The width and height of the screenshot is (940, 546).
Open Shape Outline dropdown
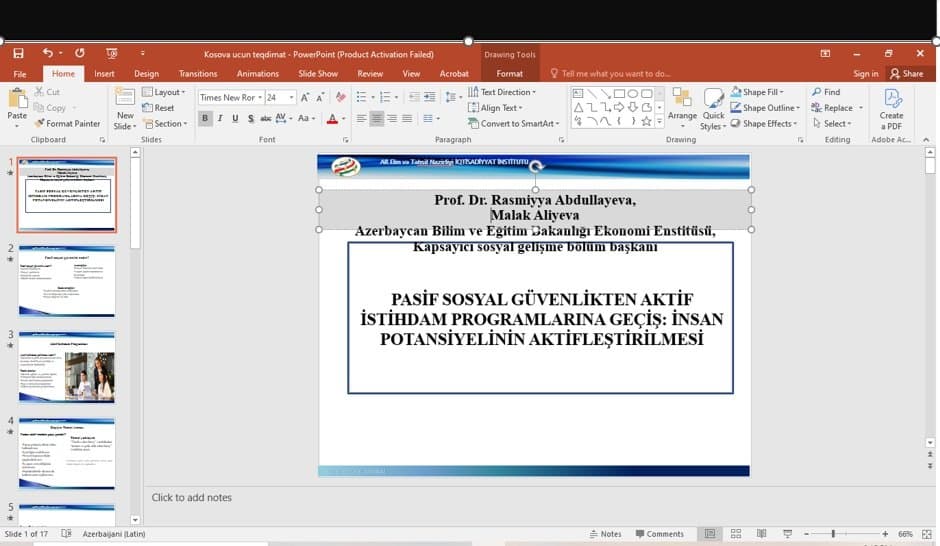pyautogui.click(x=765, y=108)
